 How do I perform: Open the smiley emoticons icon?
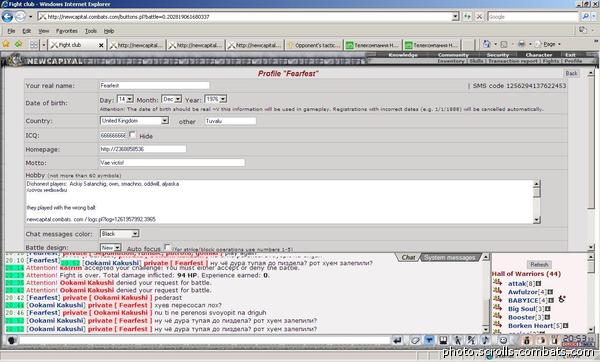click(x=503, y=340)
